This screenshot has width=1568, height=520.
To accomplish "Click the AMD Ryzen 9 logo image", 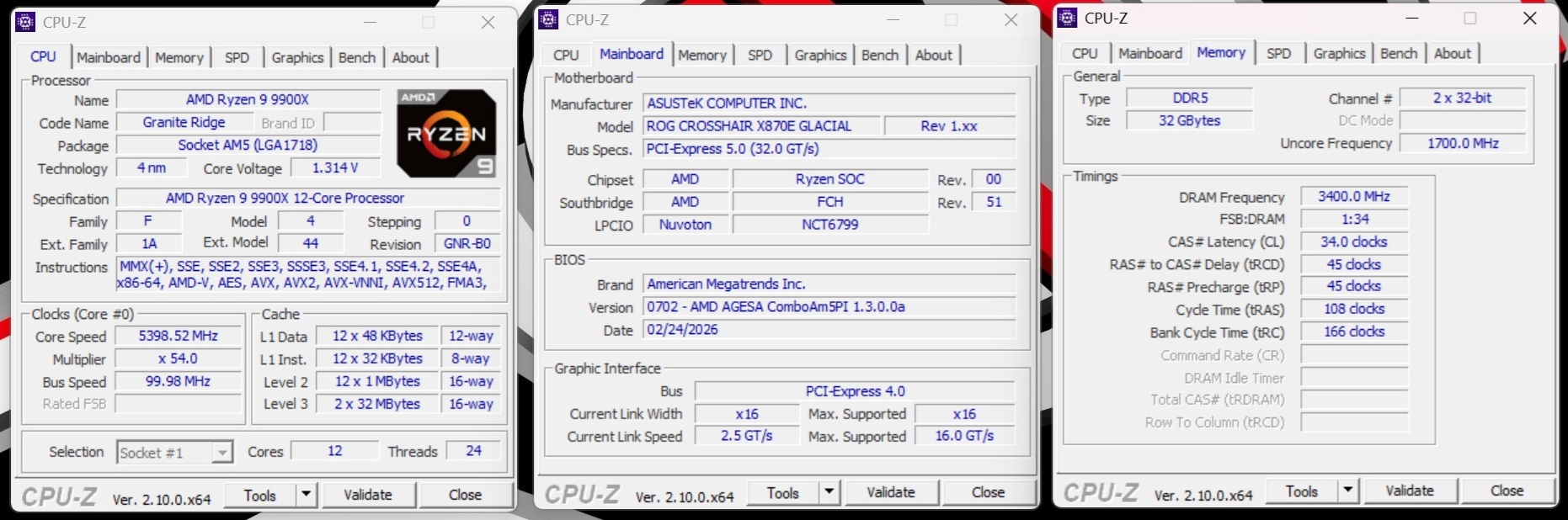I will (446, 133).
